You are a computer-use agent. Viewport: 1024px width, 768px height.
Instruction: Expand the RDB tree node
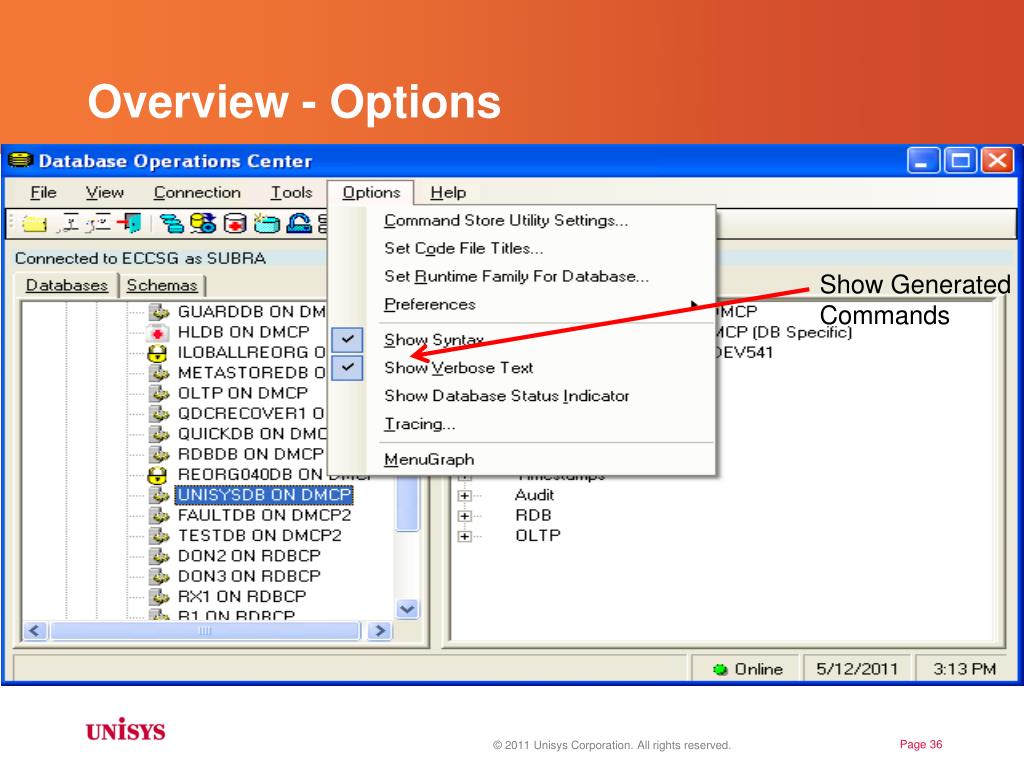pyautogui.click(x=464, y=516)
